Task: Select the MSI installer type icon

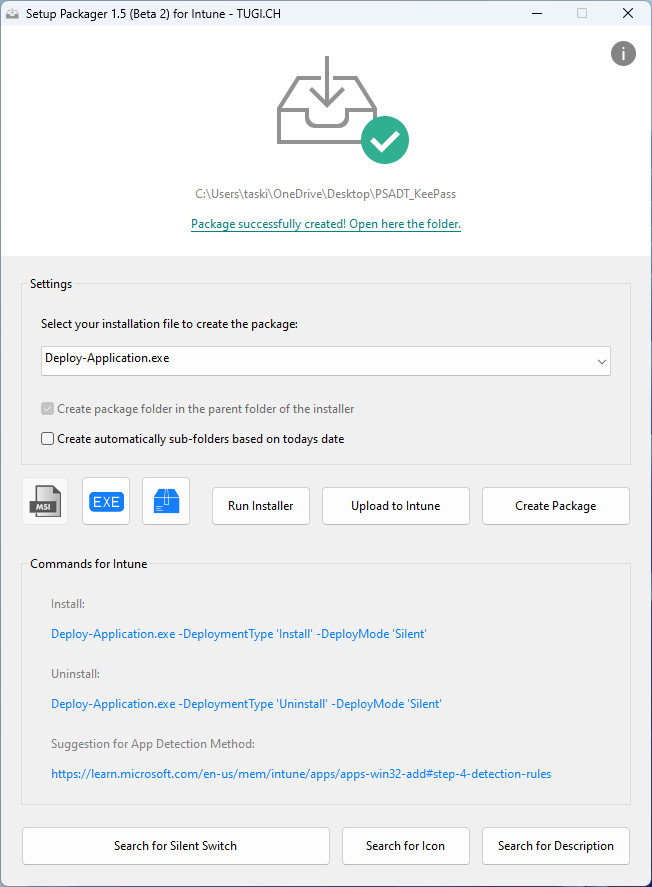Action: (x=45, y=501)
